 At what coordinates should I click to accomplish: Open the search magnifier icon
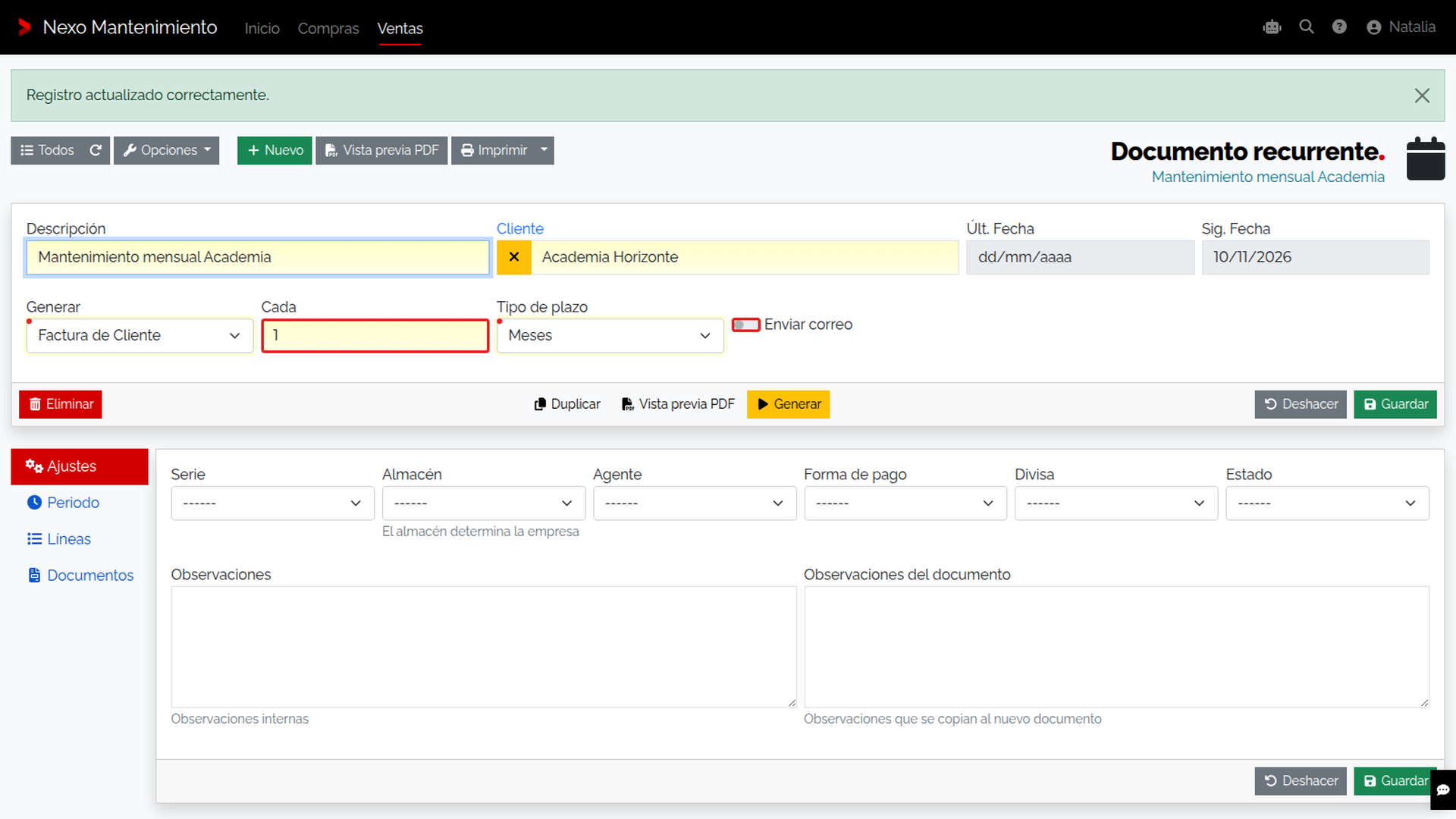[1306, 27]
